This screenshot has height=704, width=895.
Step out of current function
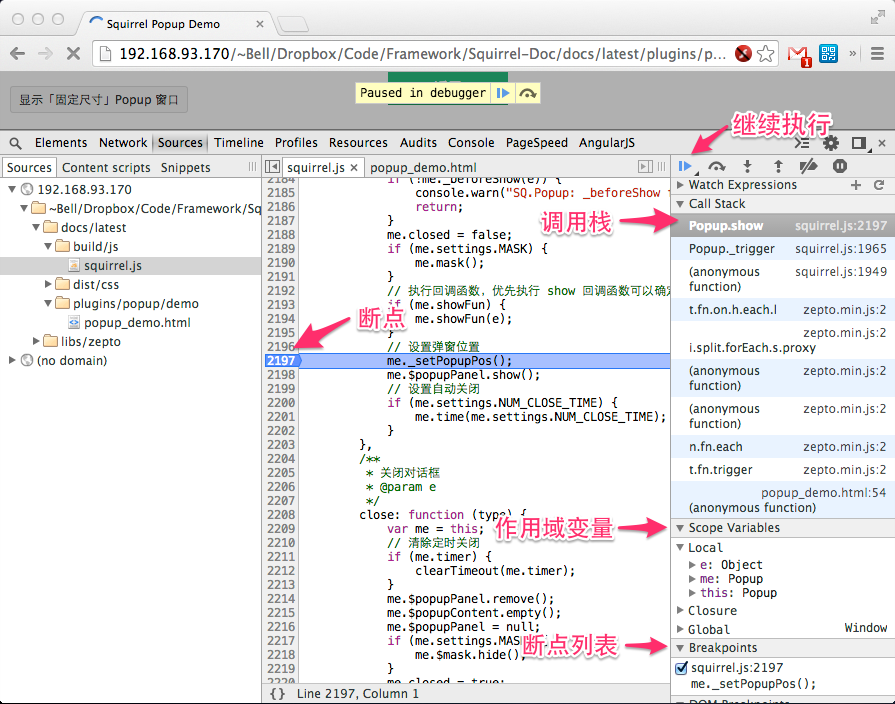click(x=778, y=166)
